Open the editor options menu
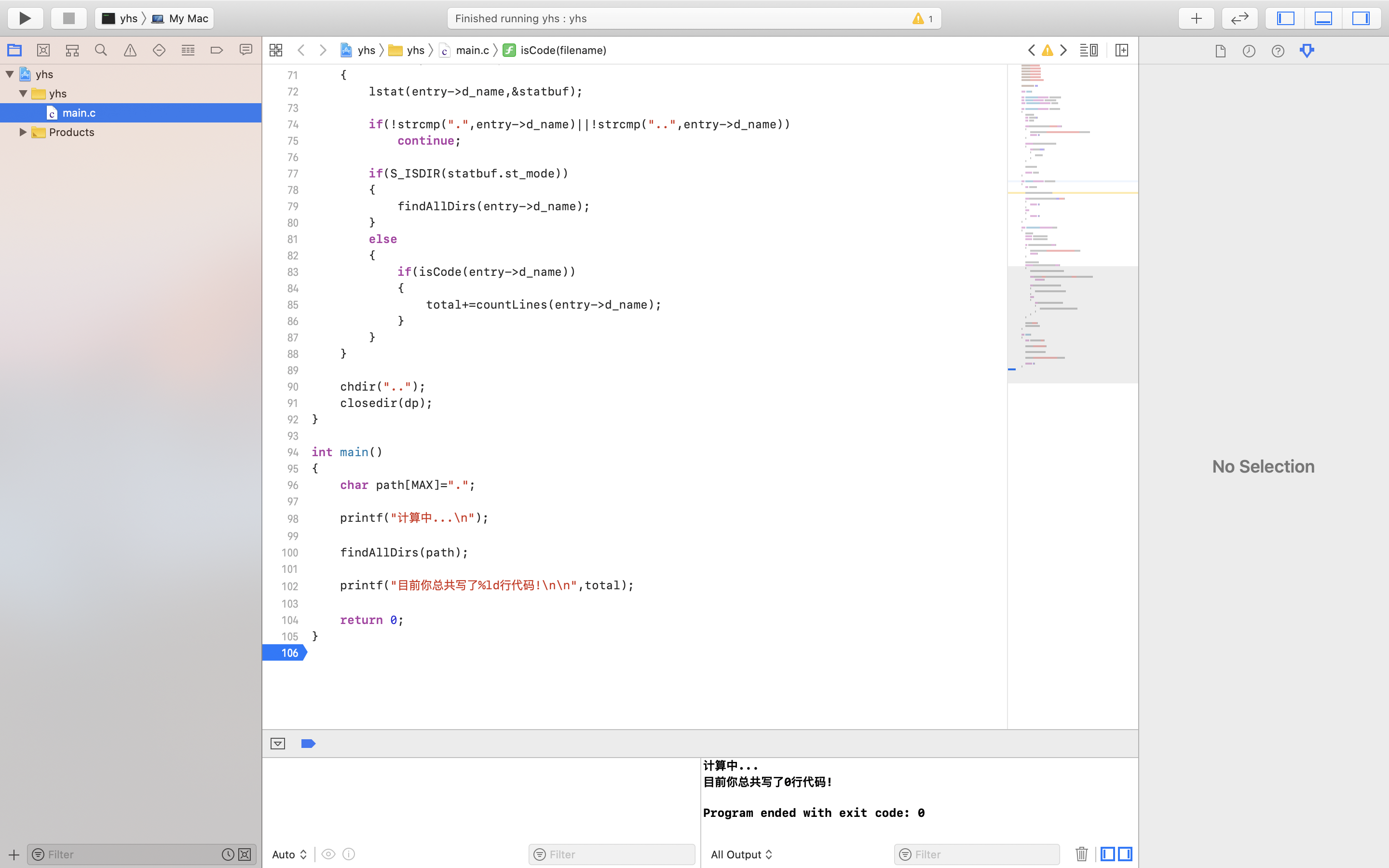1389x868 pixels. click(1089, 51)
